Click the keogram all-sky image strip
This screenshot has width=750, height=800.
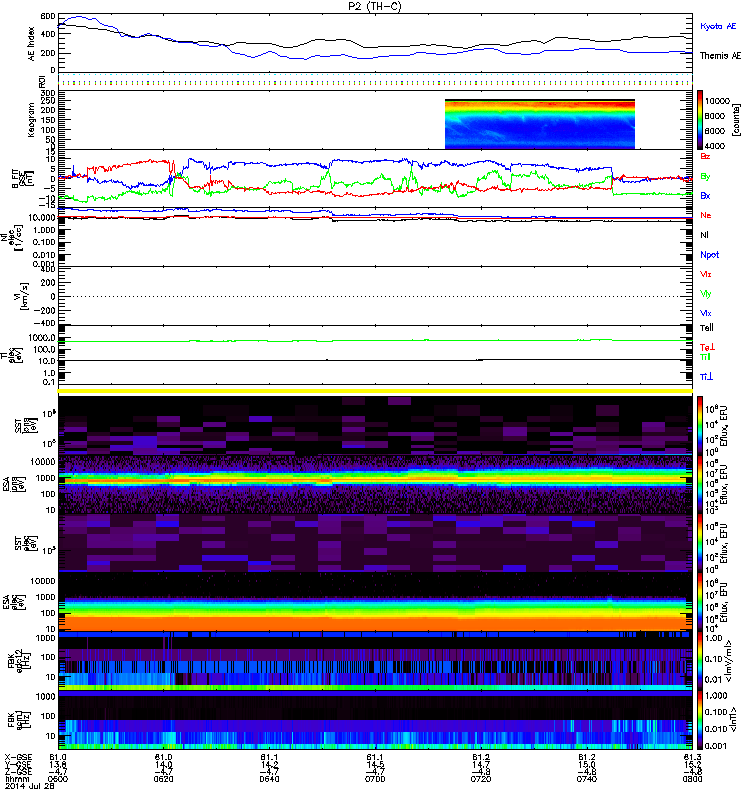click(540, 124)
